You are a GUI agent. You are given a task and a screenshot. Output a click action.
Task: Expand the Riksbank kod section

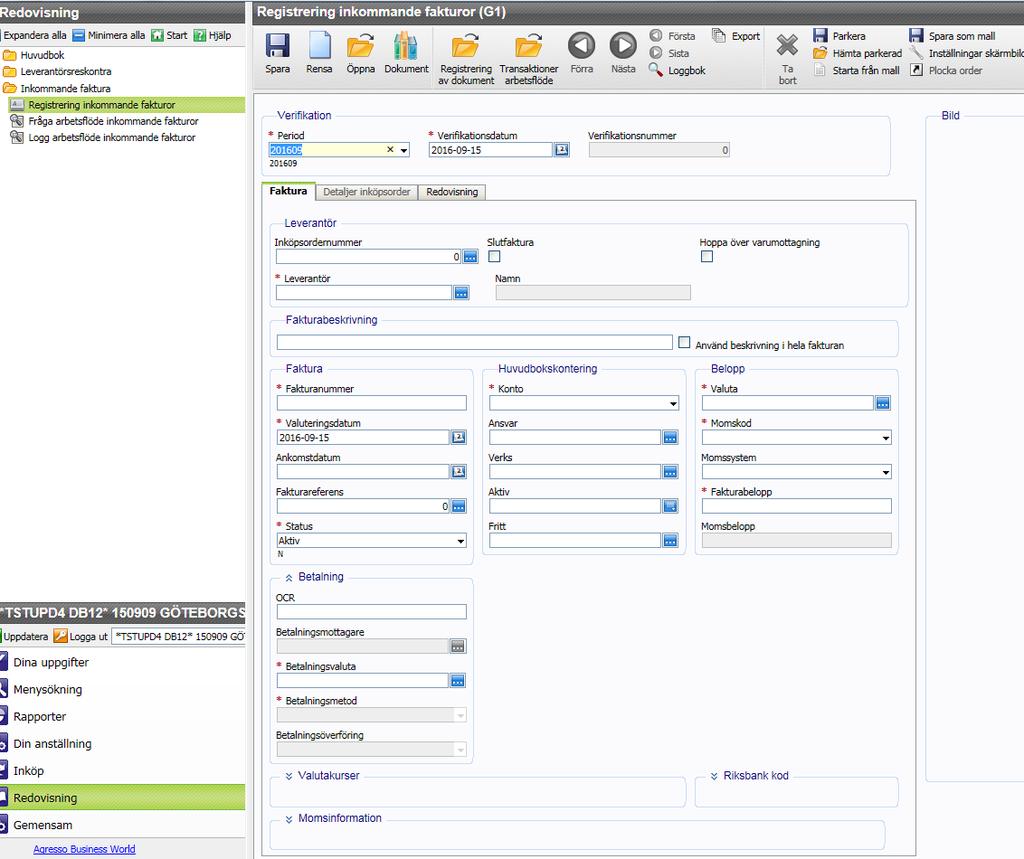point(714,776)
